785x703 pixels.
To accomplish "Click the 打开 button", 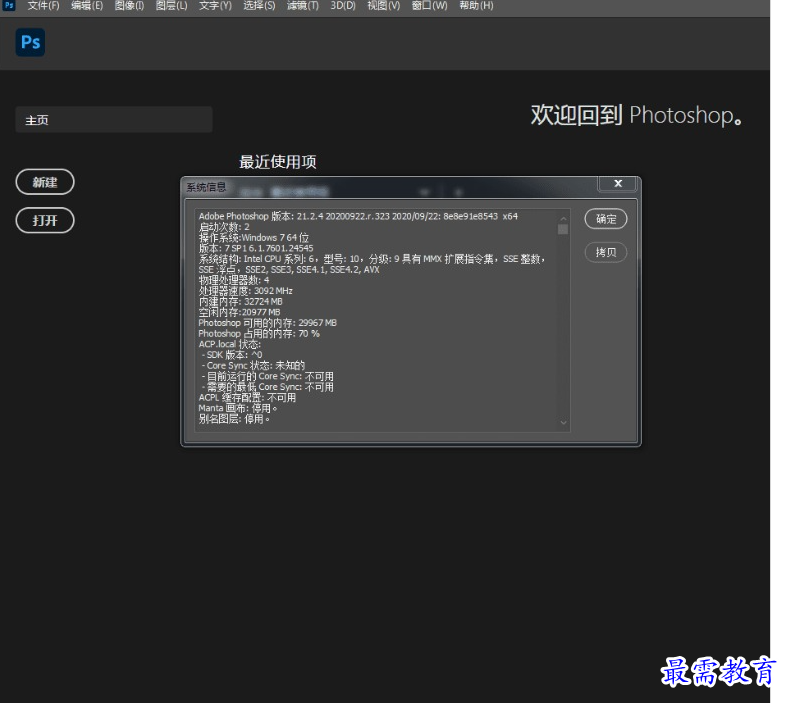I will [x=45, y=220].
